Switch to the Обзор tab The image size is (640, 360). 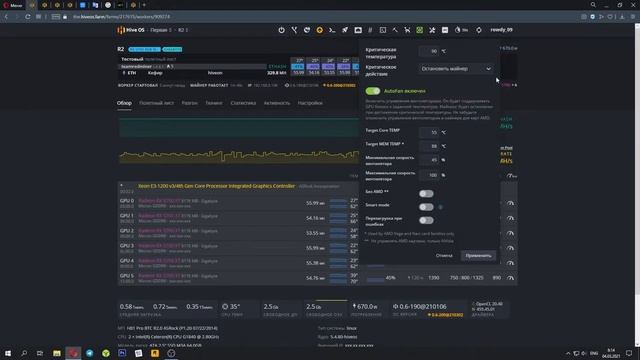(x=124, y=103)
